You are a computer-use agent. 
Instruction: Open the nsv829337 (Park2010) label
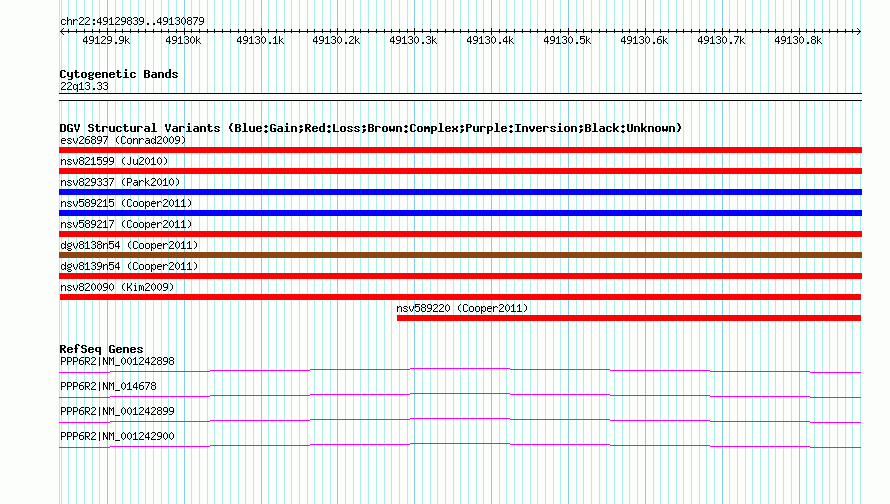pyautogui.click(x=120, y=182)
